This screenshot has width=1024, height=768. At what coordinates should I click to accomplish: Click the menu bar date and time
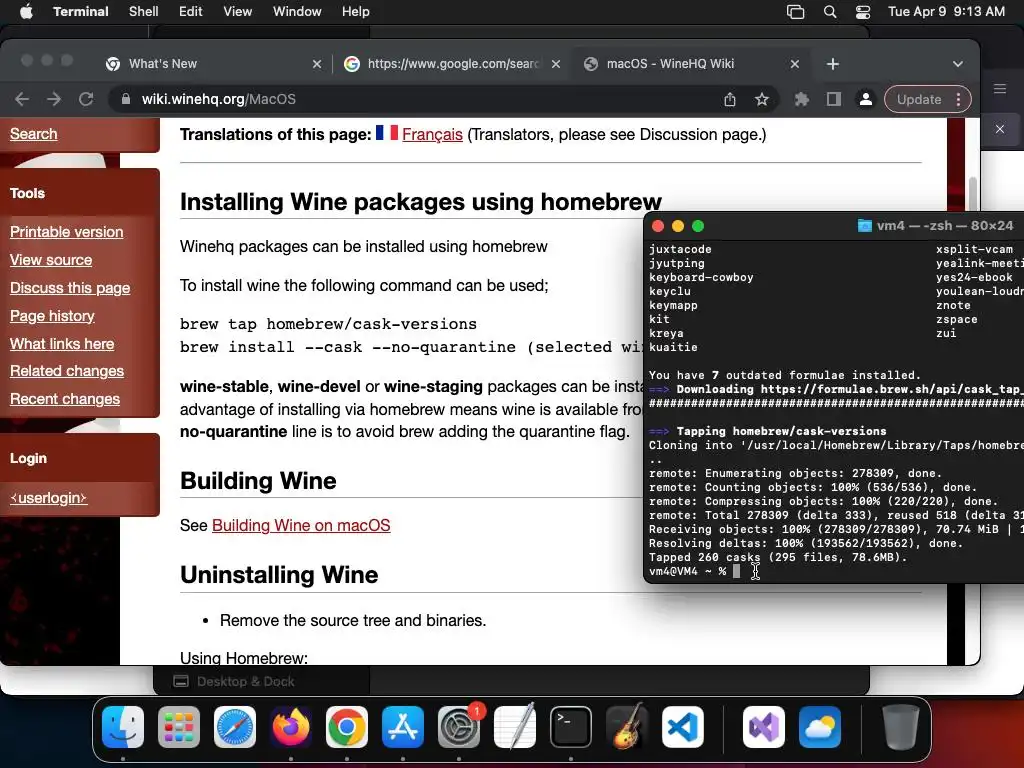946,12
